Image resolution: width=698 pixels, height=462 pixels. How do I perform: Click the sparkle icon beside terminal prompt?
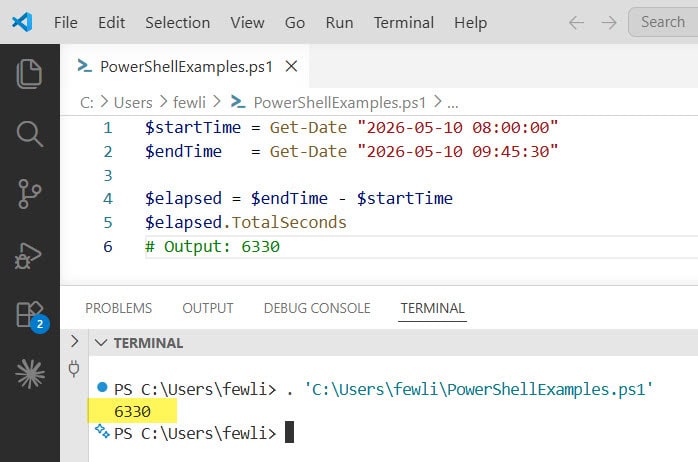click(102, 431)
